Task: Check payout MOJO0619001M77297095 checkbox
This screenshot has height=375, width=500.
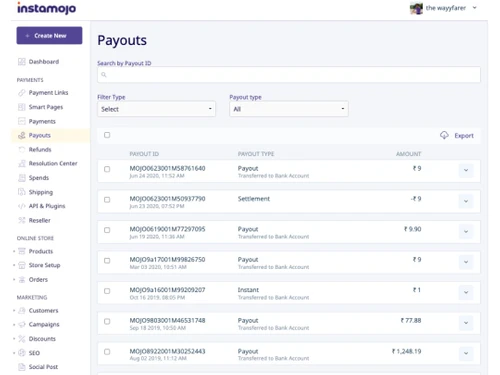Action: click(x=107, y=230)
